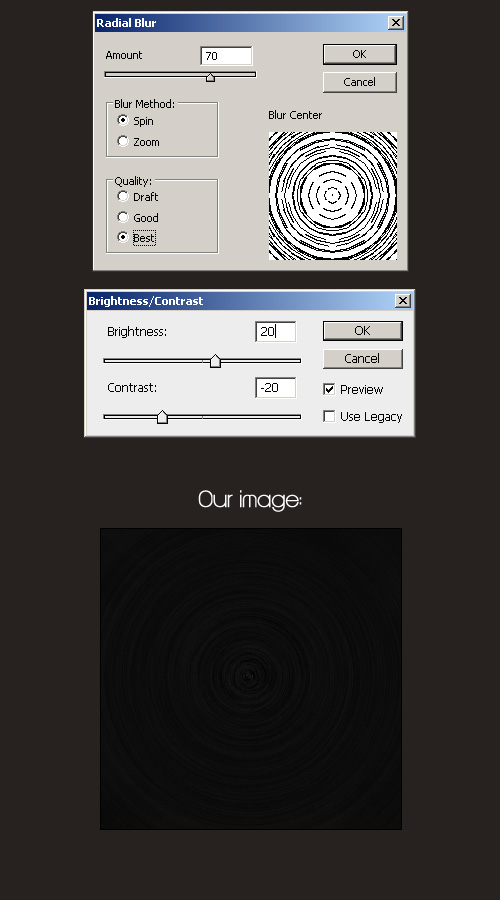Set blur center in the preview grid
Screen dimensions: 500x900
(x=333, y=196)
